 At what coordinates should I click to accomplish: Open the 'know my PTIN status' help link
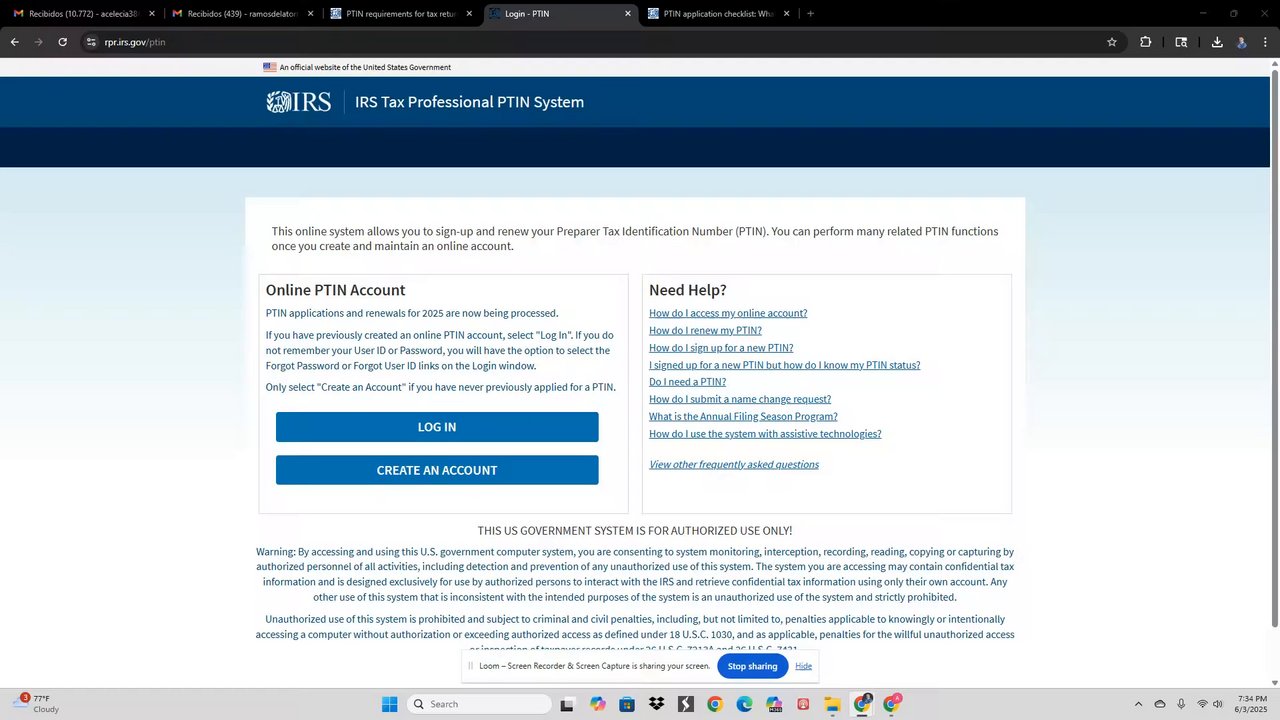pos(784,365)
